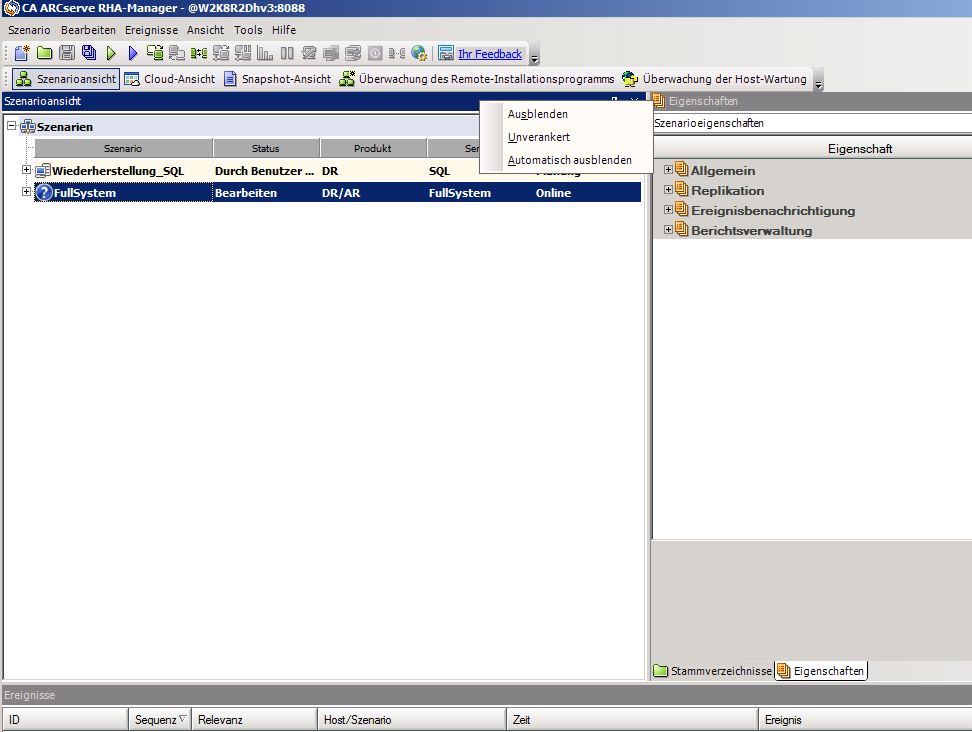
Task: Open the Tools menu
Action: [248, 30]
